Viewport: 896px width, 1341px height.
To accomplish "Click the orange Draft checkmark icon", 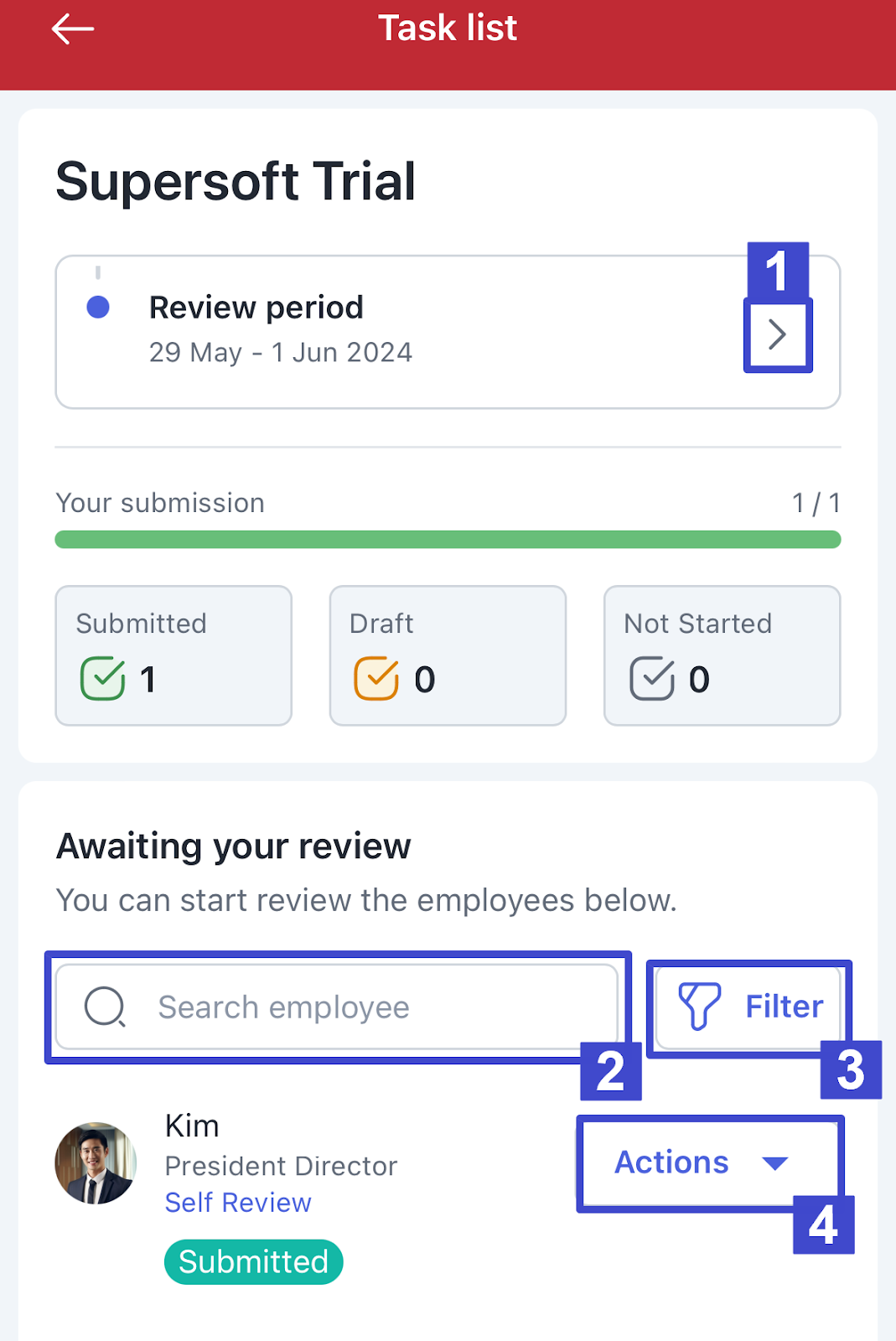I will pos(376,678).
